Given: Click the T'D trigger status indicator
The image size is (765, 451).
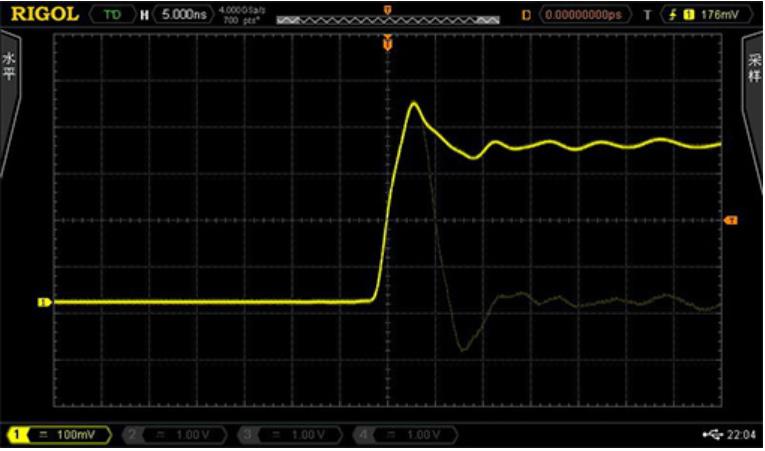Looking at the screenshot, I should coord(109,15).
